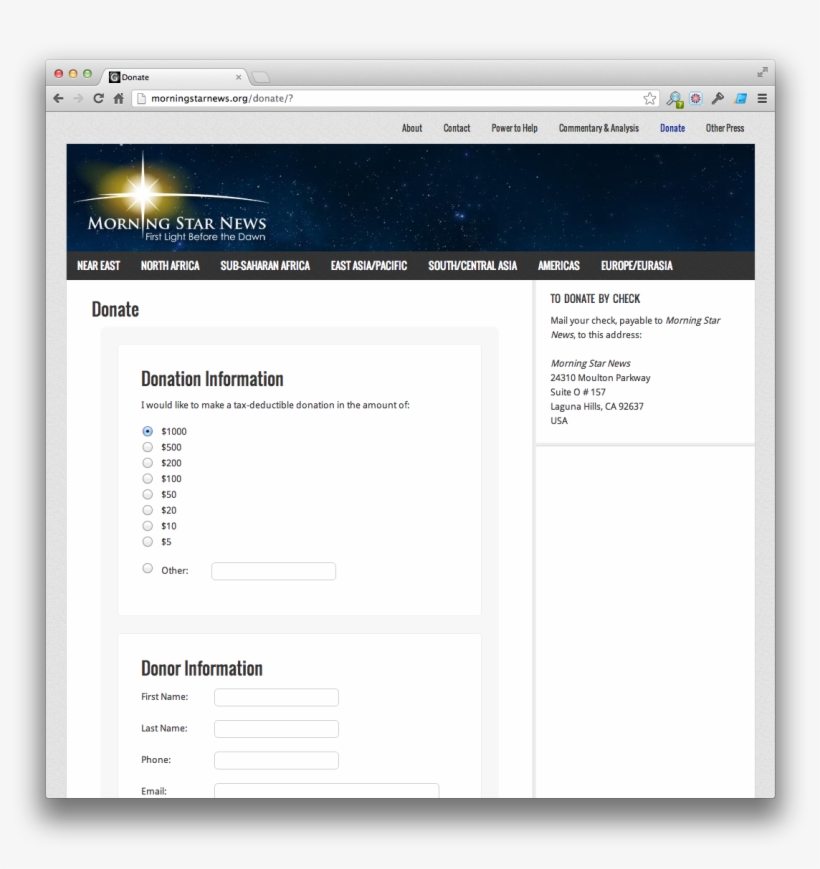Open the Other Press link

pos(725,128)
